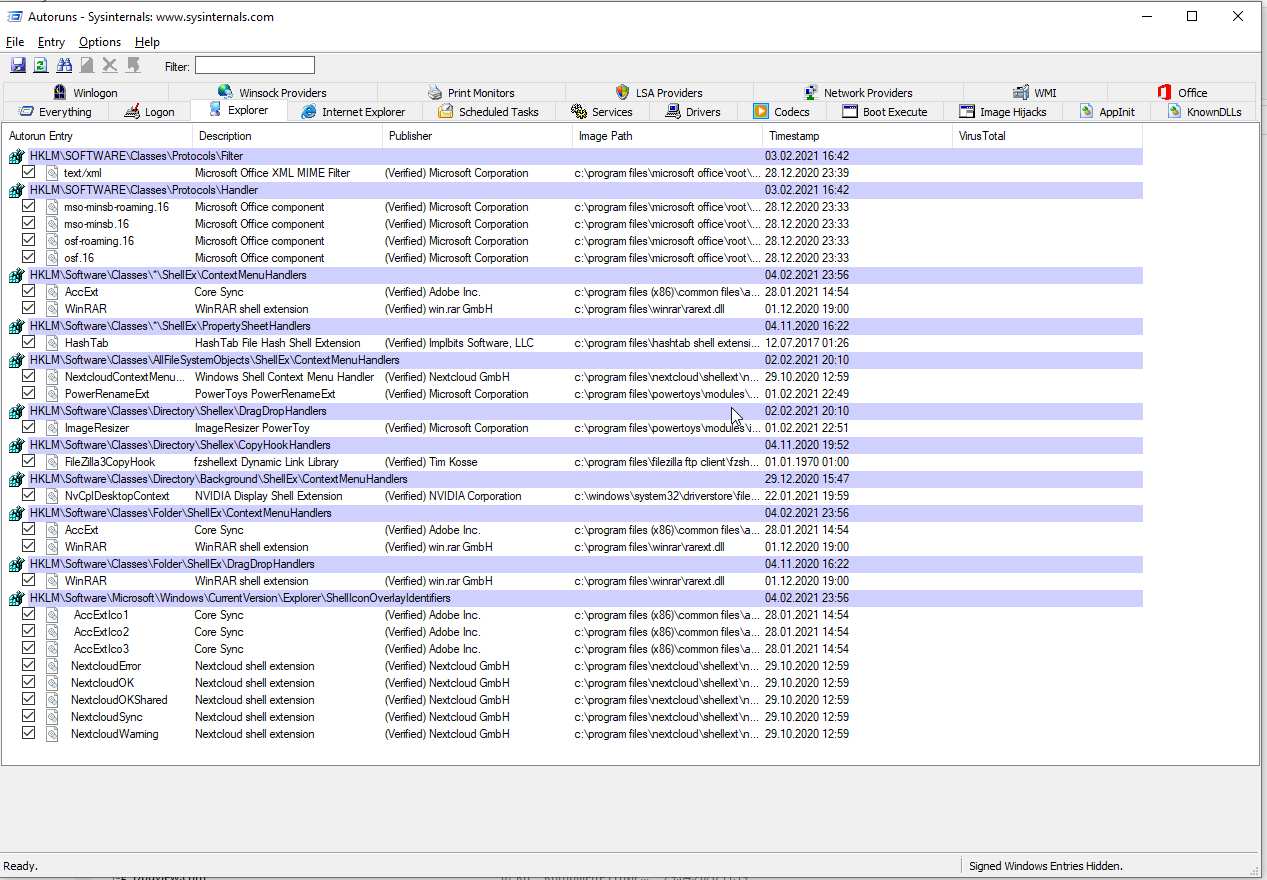Sort by Image Path column header
1267x880 pixels.
tap(667, 136)
